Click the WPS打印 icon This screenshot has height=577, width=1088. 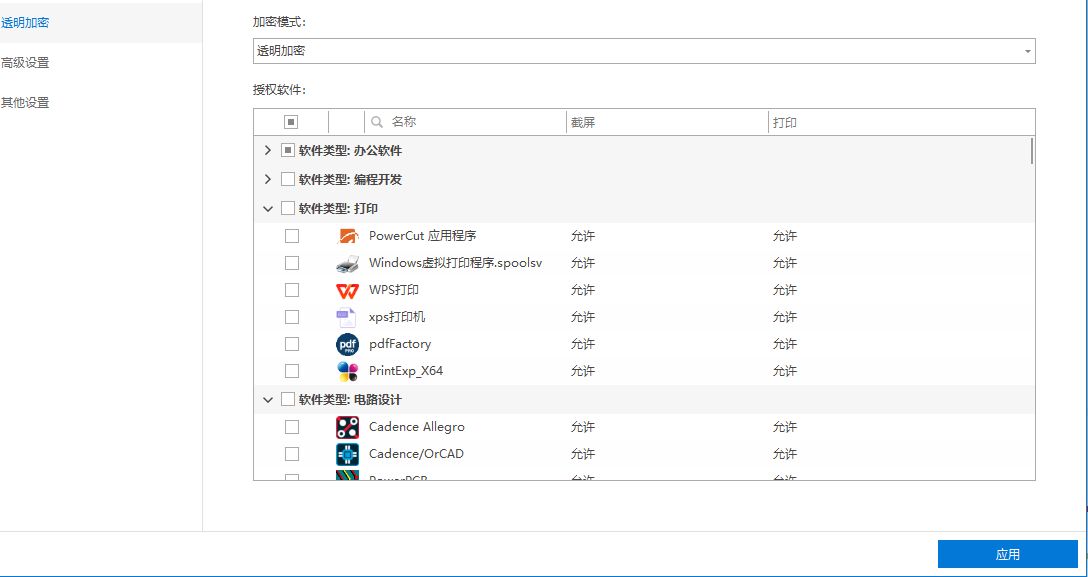click(347, 290)
